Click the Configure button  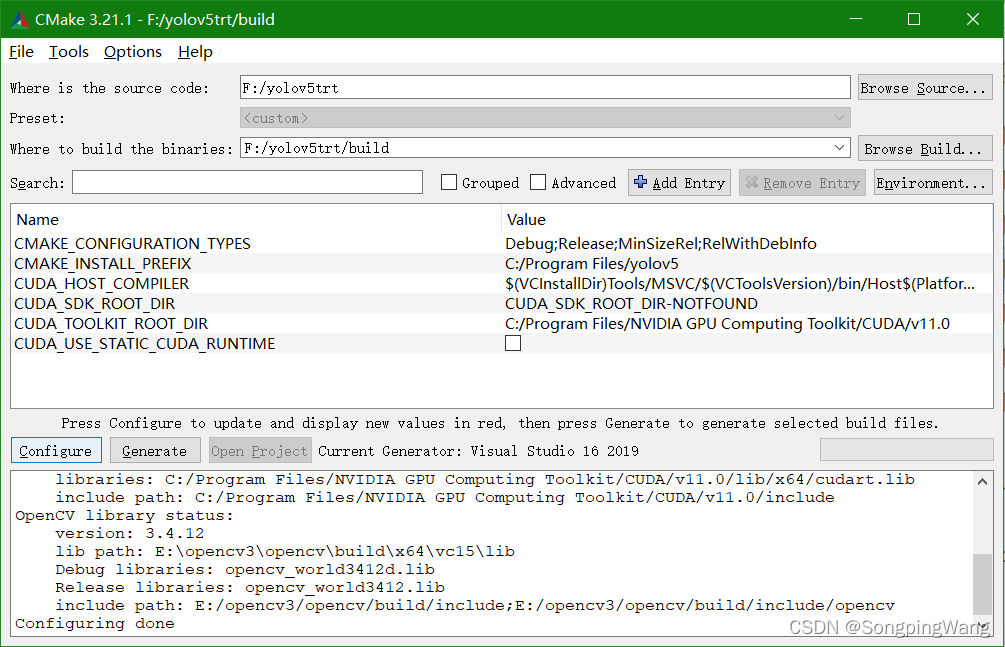(x=56, y=451)
